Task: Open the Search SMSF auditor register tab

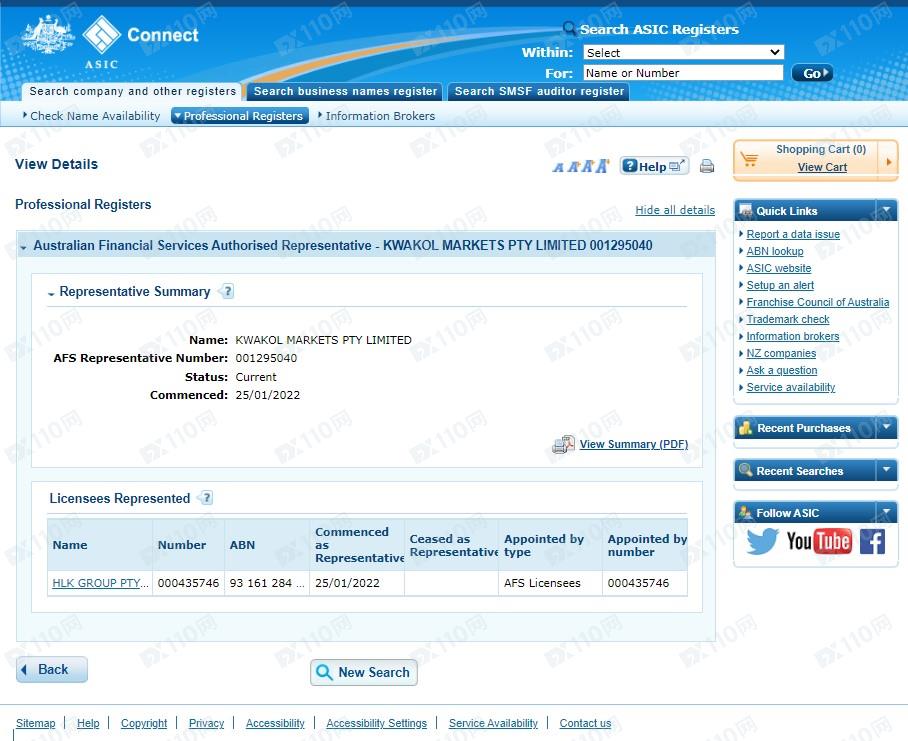Action: pyautogui.click(x=539, y=91)
